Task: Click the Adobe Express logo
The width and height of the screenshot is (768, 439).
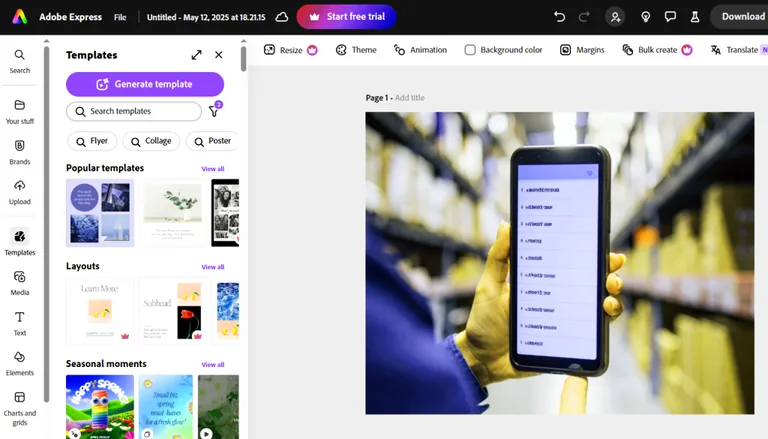Action: point(20,17)
